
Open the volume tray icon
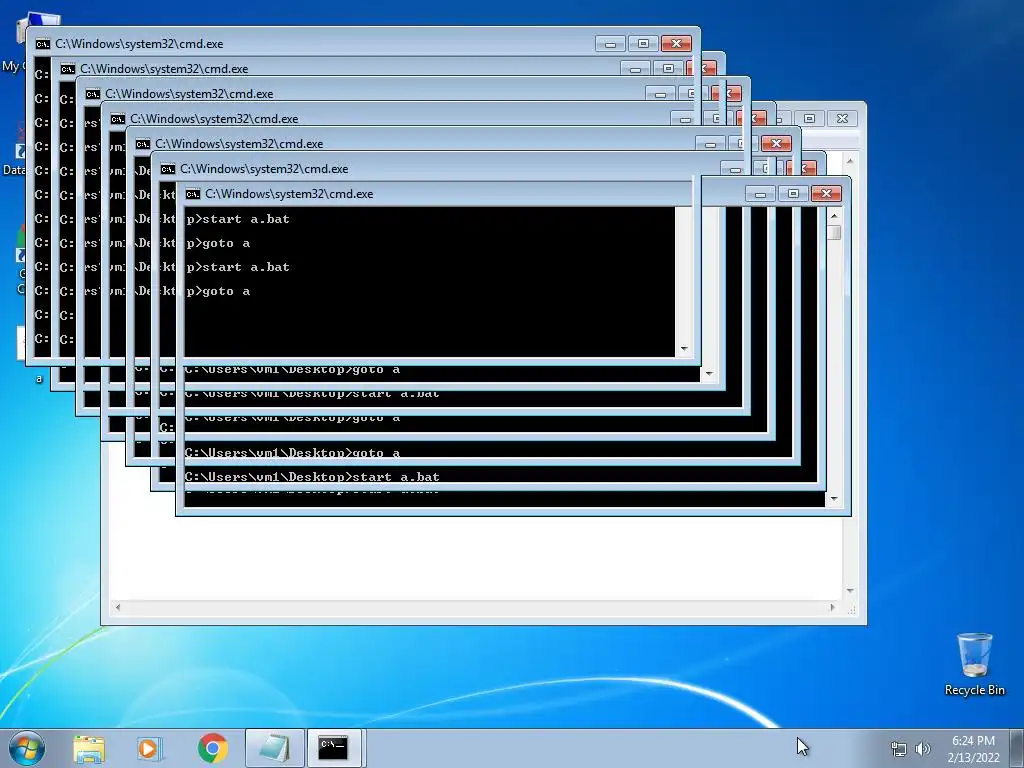click(923, 749)
